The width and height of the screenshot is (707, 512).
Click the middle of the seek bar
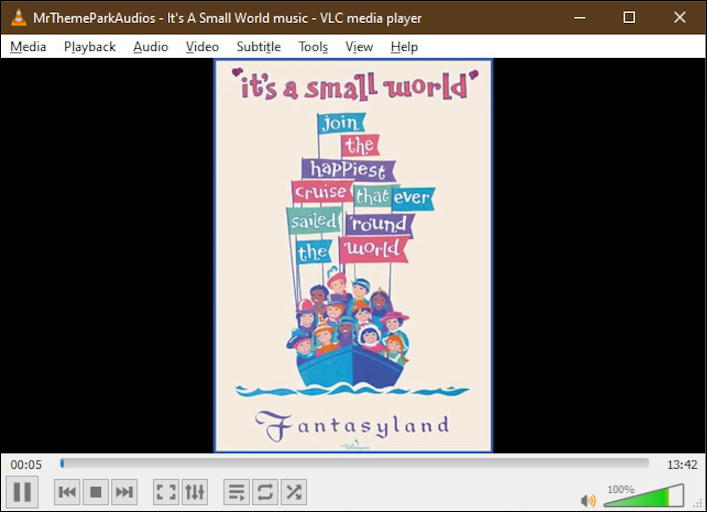click(354, 464)
